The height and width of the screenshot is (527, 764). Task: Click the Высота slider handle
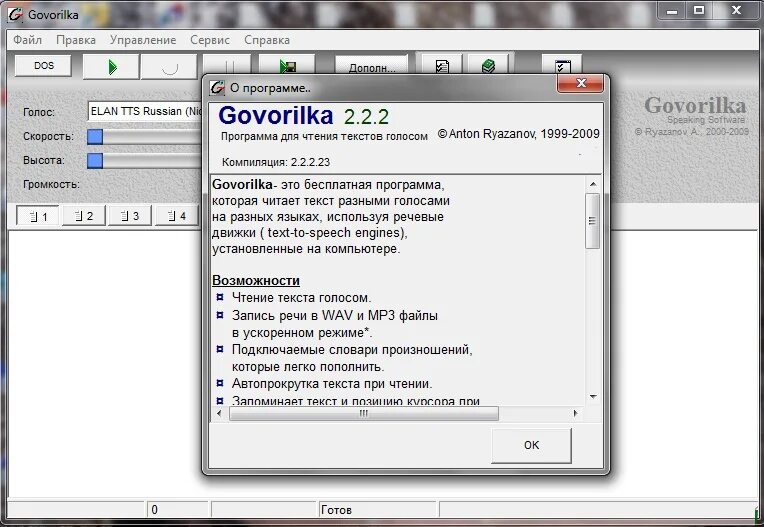(x=95, y=161)
